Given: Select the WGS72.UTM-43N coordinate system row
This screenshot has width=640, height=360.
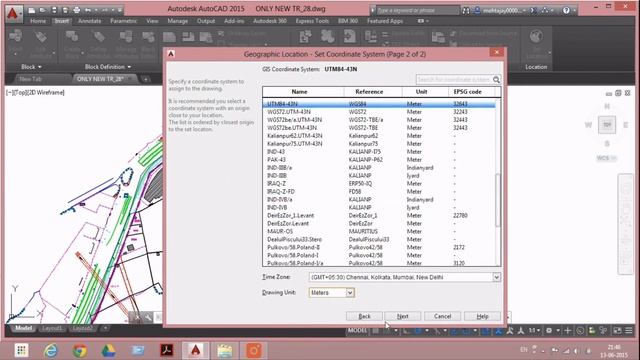Looking at the screenshot, I should pyautogui.click(x=379, y=112).
